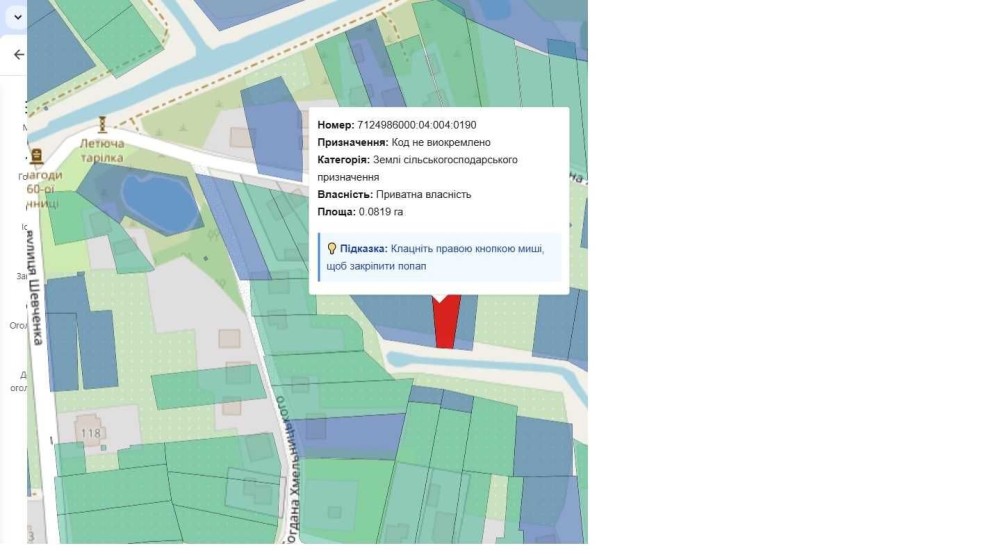Click the Підказка hint box
The image size is (1000, 555).
[x=440, y=257]
